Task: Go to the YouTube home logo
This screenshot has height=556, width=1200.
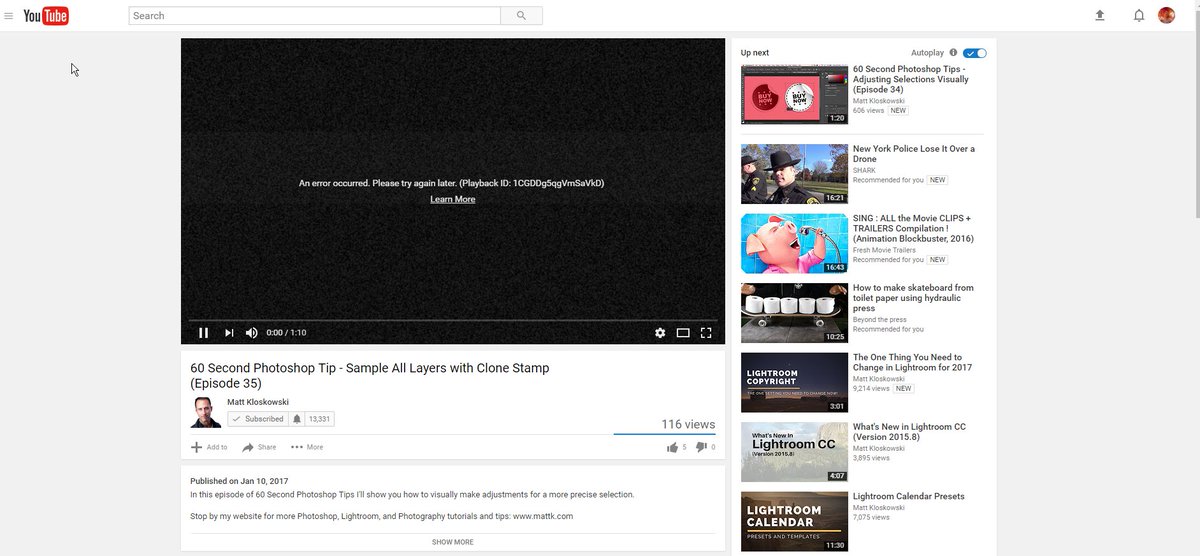Action: click(x=46, y=15)
